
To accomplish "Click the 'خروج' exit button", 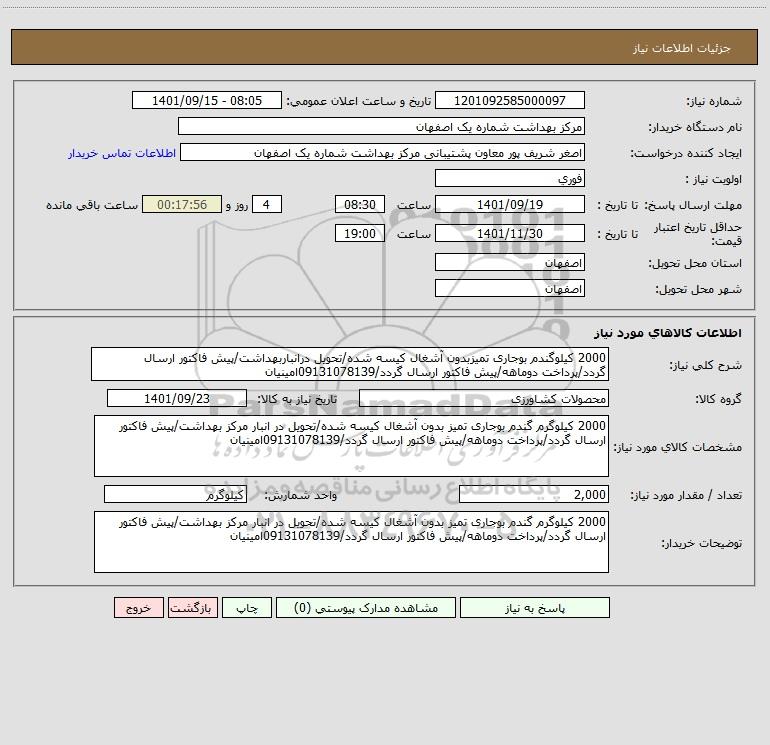I will click(x=138, y=608).
